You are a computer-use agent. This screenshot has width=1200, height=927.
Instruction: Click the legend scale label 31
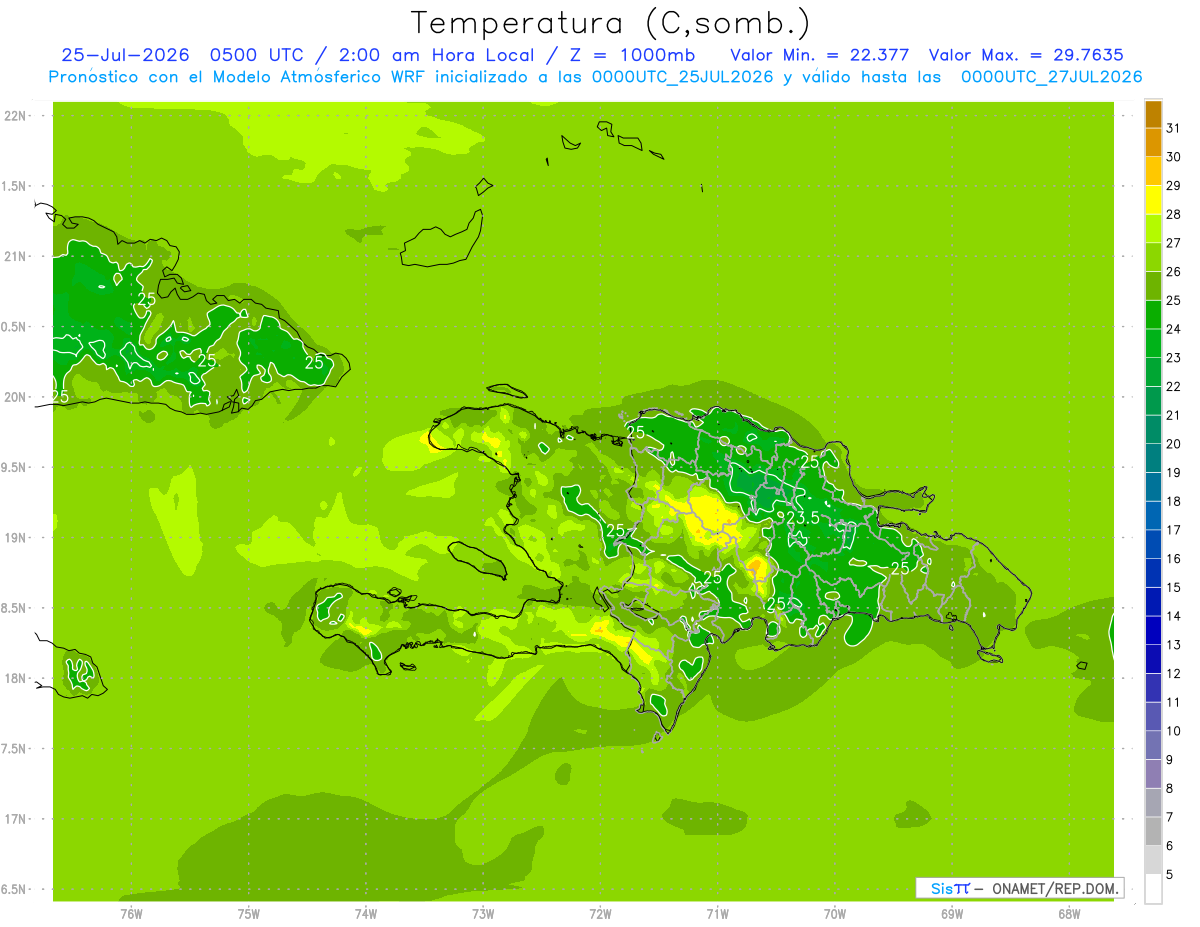[x=1174, y=128]
